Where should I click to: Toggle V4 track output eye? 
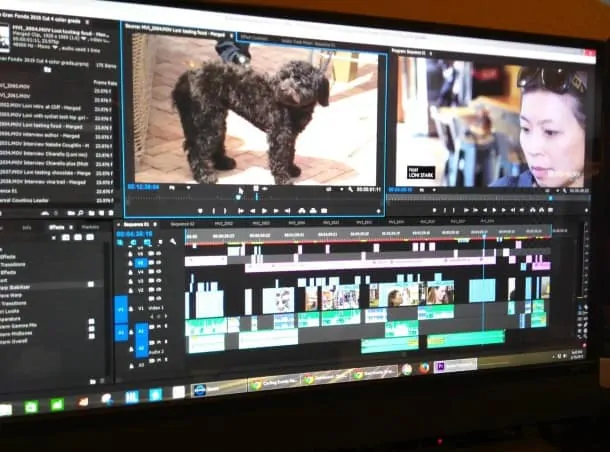[159, 272]
